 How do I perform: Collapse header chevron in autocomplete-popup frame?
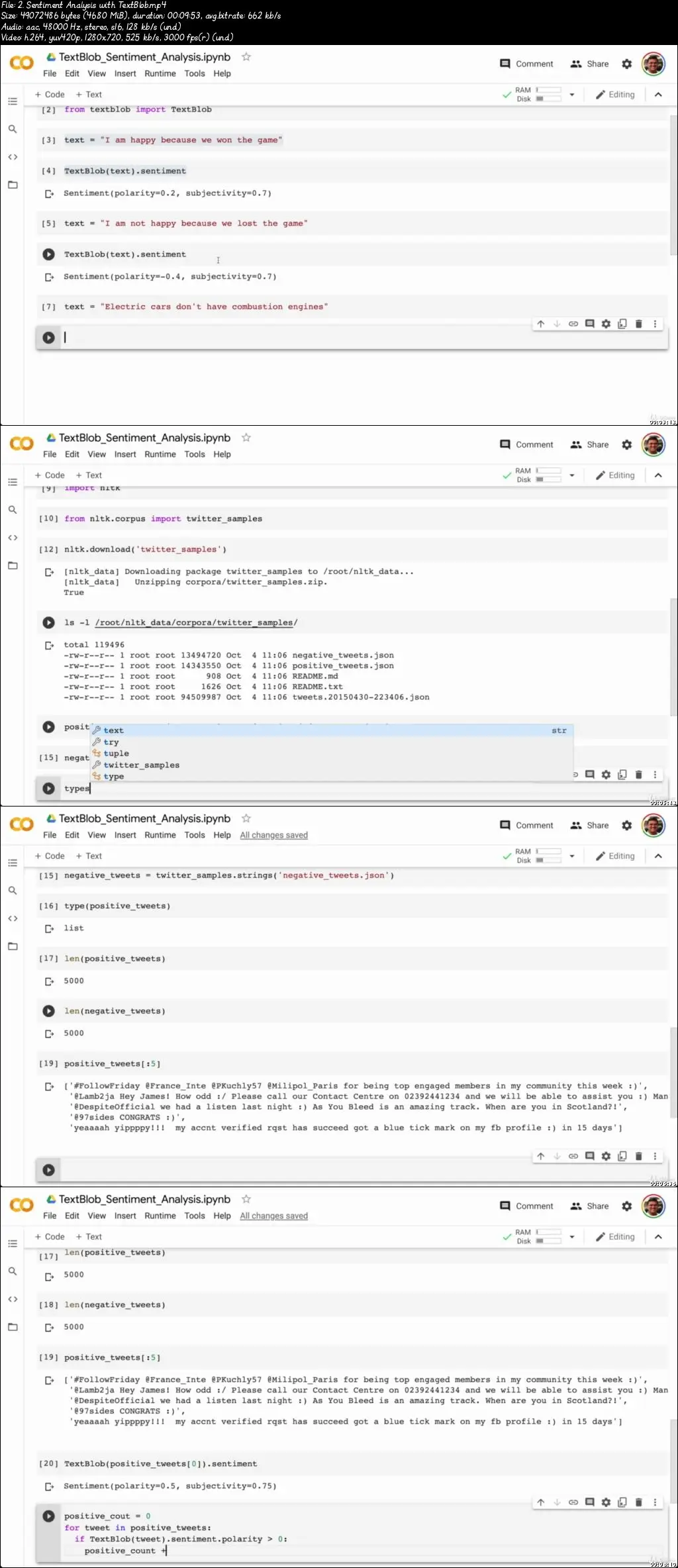[658, 475]
